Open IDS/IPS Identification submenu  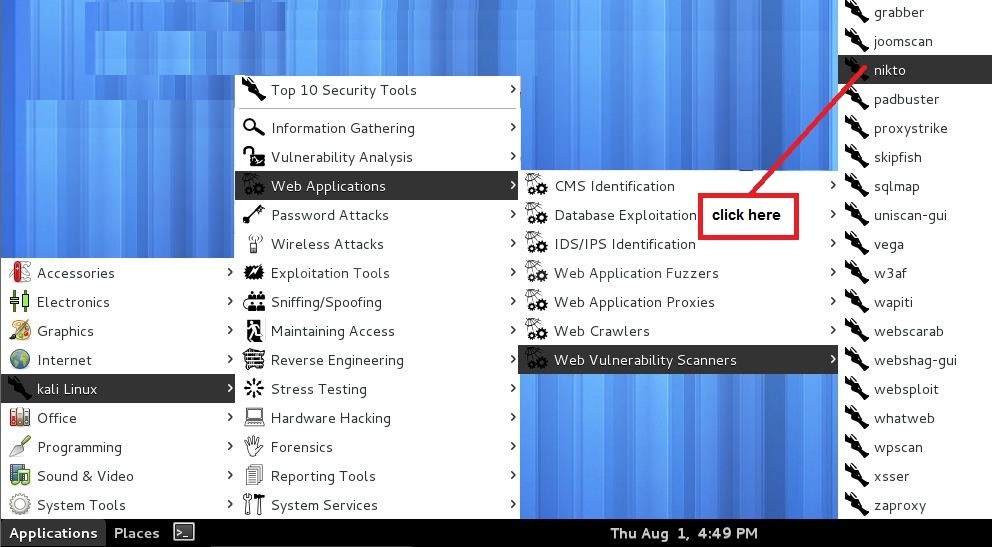[x=678, y=243]
